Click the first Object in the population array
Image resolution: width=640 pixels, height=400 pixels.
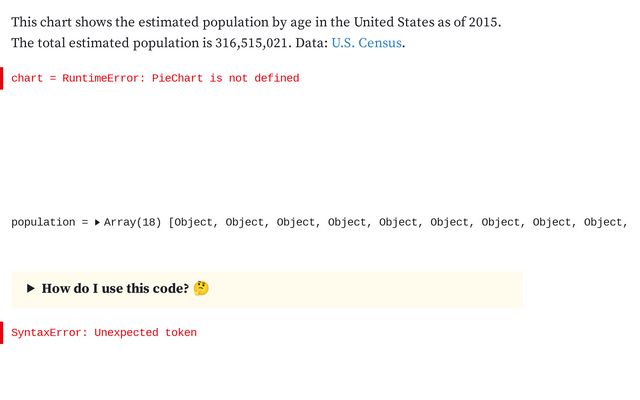194,222
